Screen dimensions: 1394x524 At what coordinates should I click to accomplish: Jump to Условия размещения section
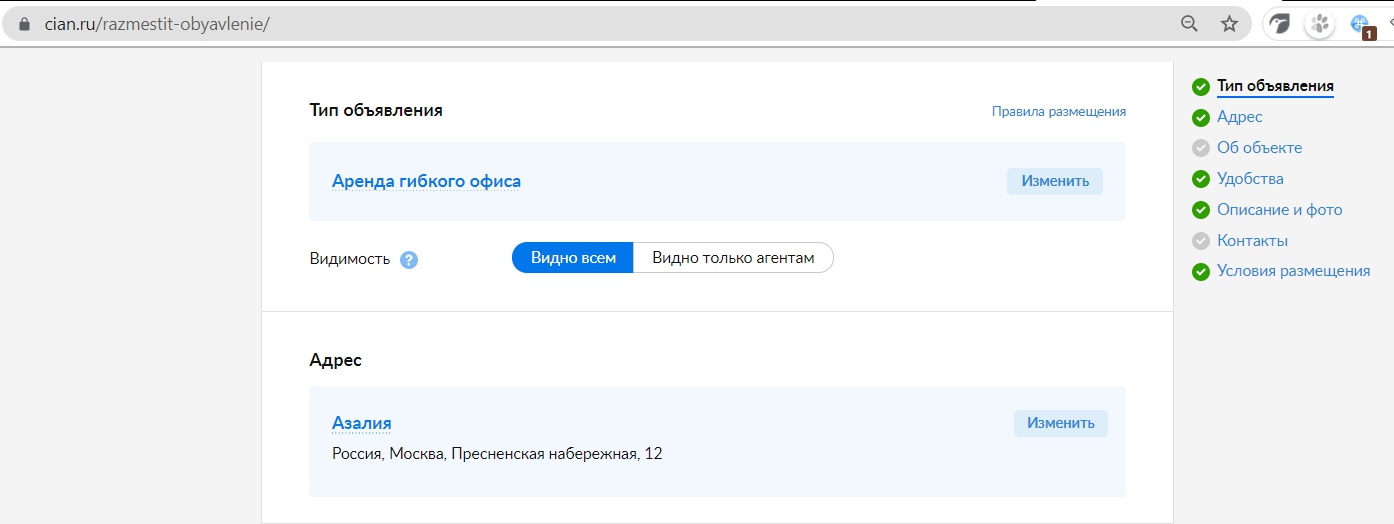[x=1293, y=271]
